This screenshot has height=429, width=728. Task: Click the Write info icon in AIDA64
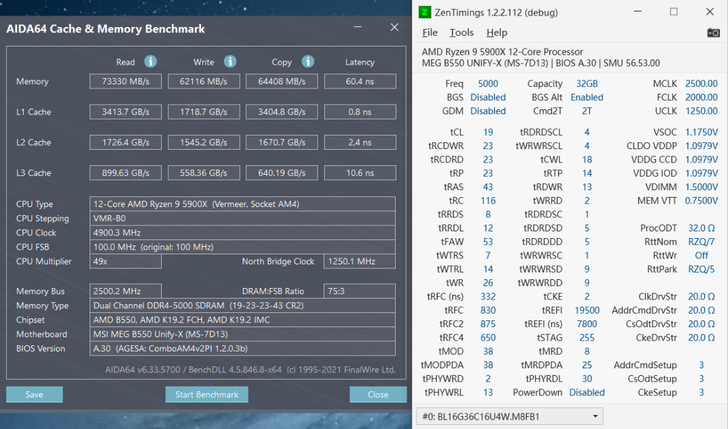(x=230, y=61)
